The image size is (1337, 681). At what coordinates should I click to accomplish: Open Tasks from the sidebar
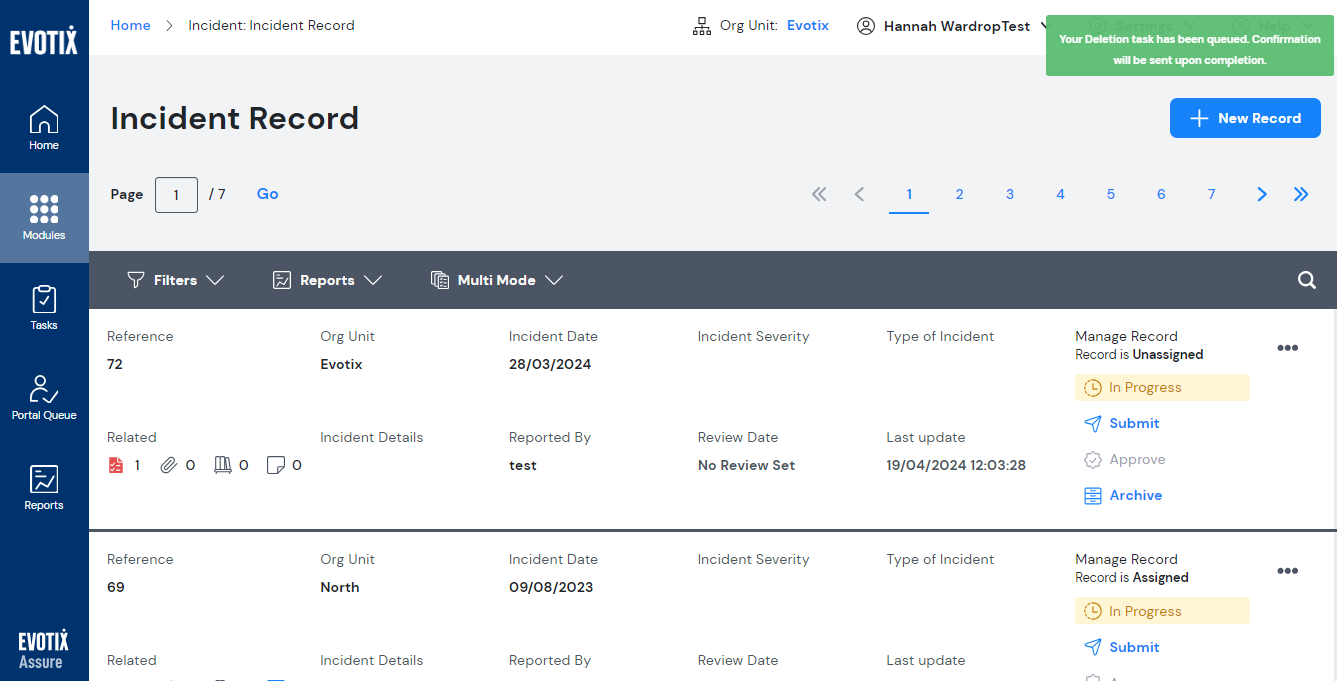[x=44, y=307]
